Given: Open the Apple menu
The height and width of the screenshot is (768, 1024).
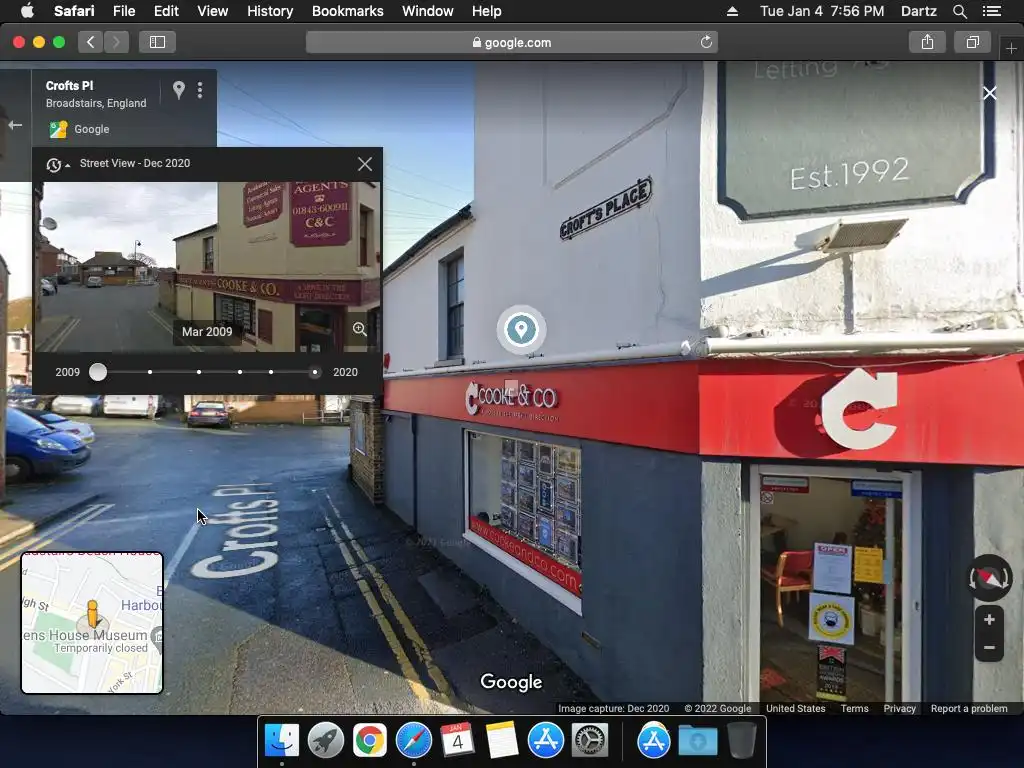Looking at the screenshot, I should [x=27, y=10].
